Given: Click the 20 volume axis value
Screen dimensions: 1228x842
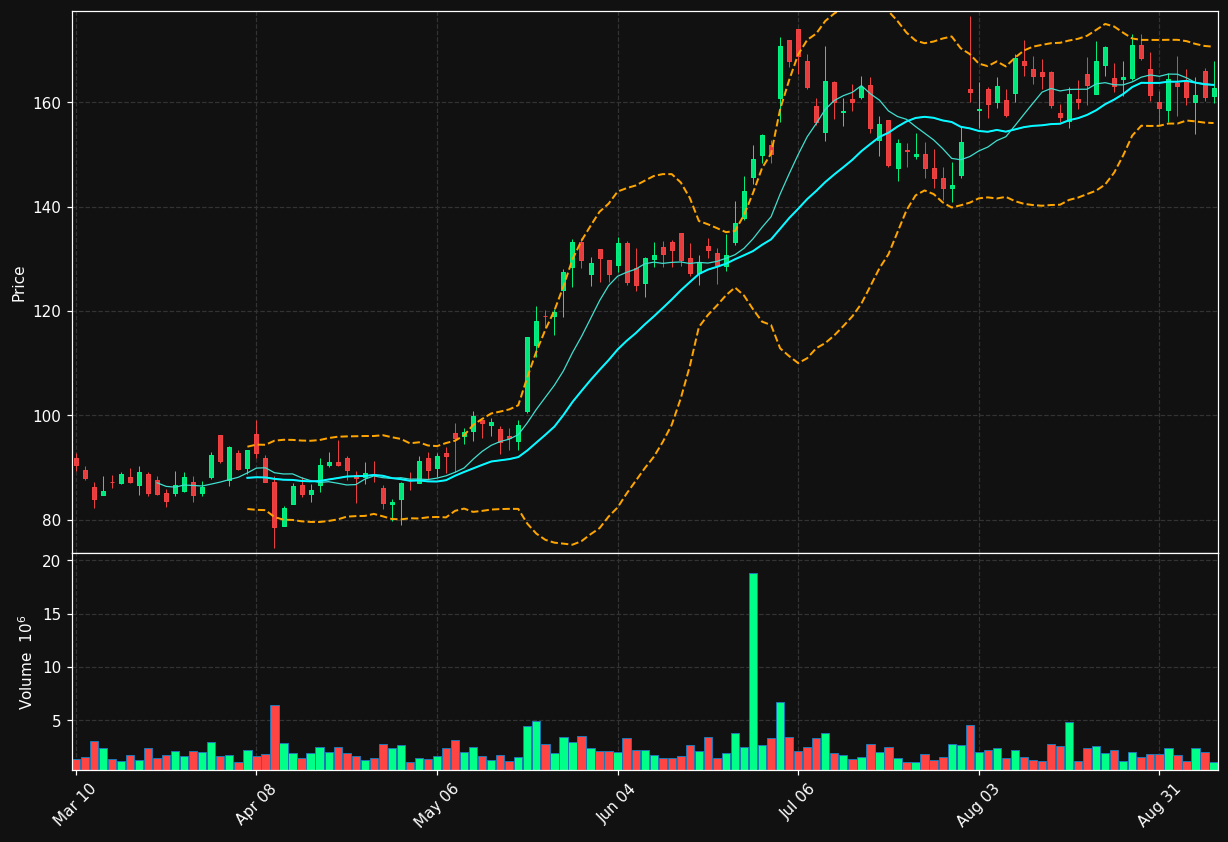Looking at the screenshot, I should tap(52, 561).
